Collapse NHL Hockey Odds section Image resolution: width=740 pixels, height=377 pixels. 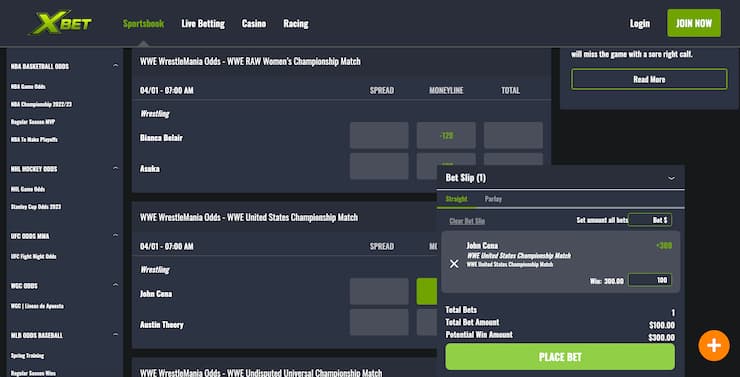point(116,168)
